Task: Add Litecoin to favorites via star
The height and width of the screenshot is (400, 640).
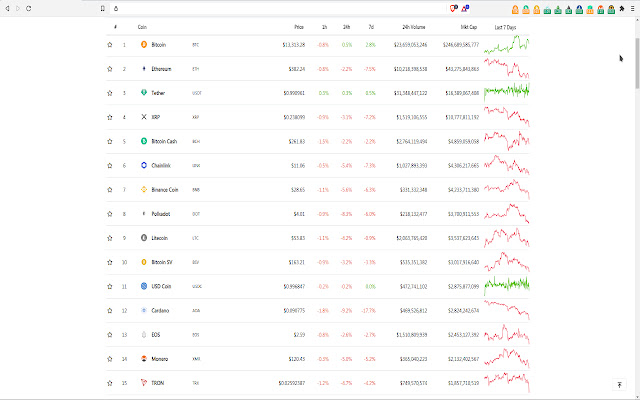Action: click(x=109, y=238)
